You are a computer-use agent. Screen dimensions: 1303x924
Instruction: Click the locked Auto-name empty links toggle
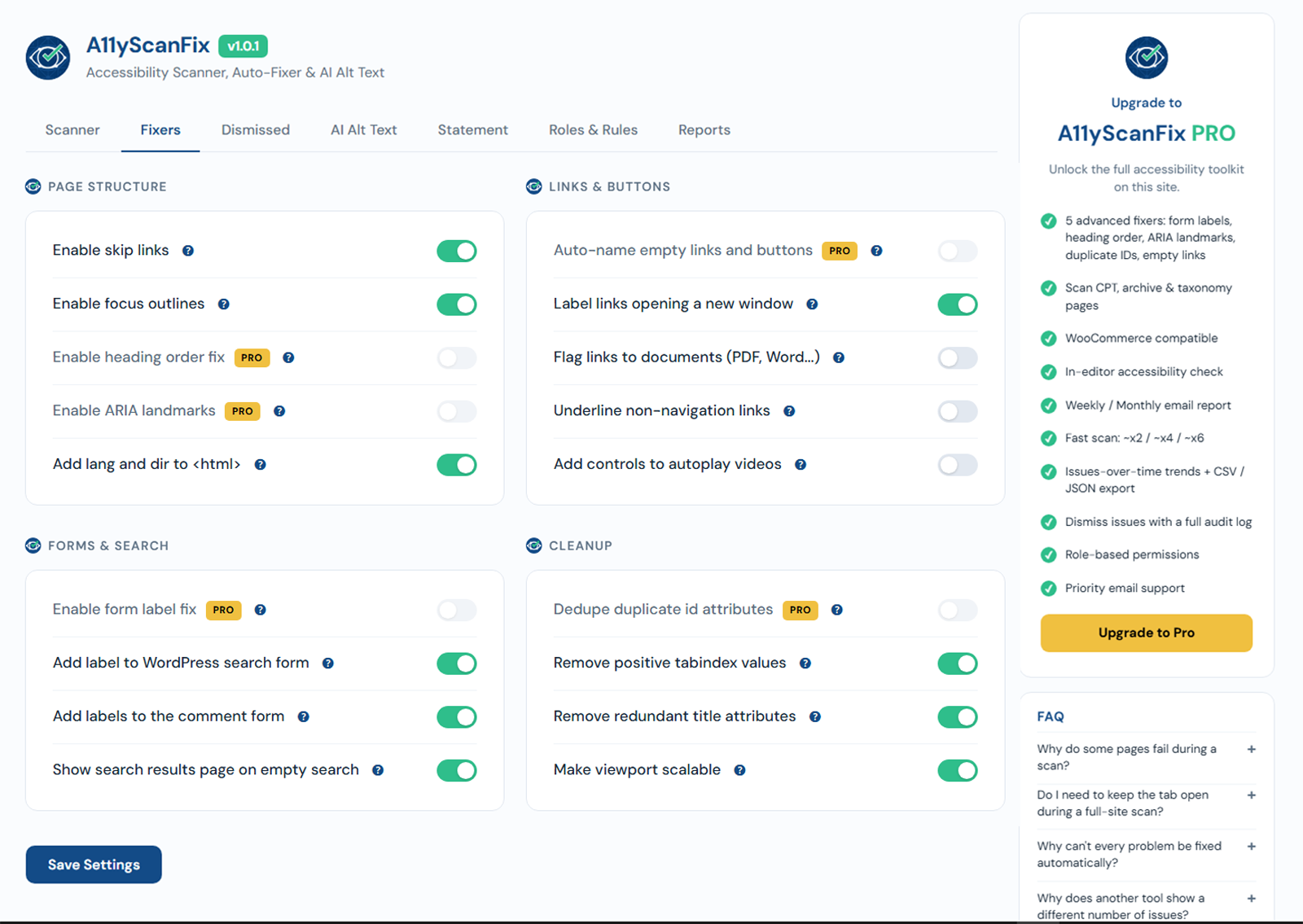pos(958,251)
